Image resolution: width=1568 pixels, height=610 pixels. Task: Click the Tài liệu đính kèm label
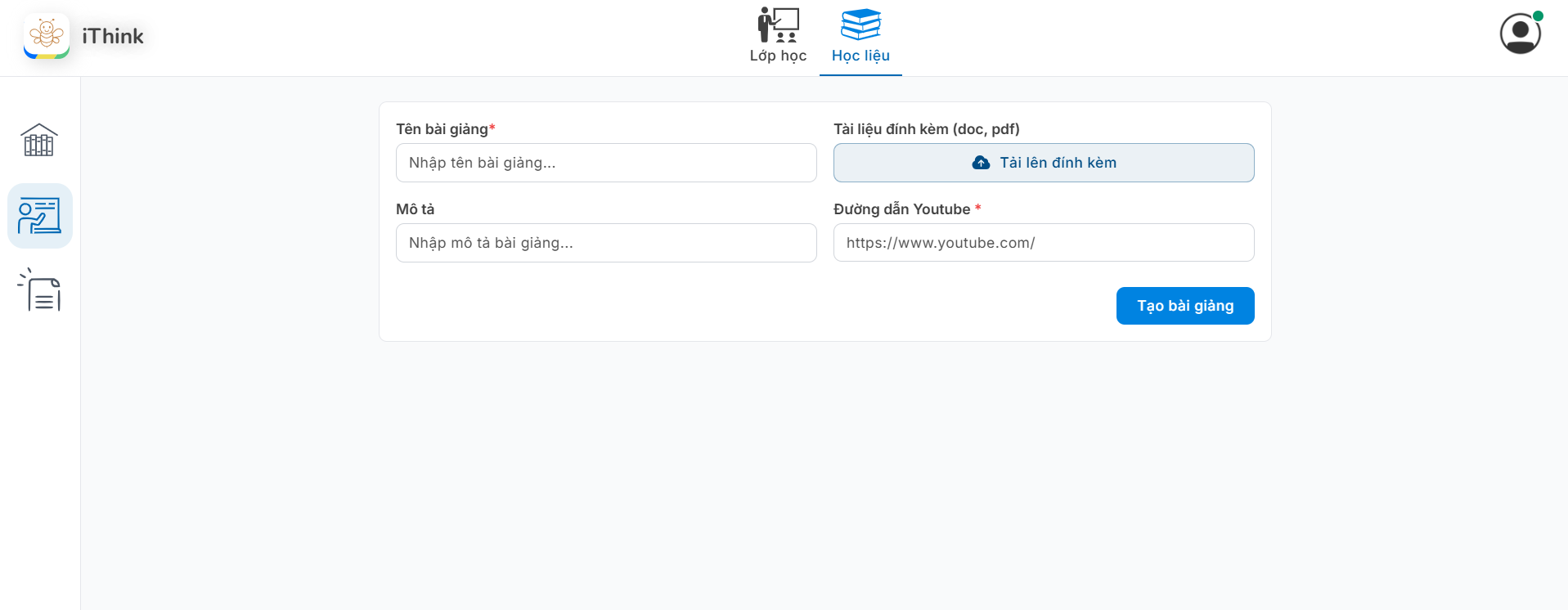pyautogui.click(x=926, y=129)
